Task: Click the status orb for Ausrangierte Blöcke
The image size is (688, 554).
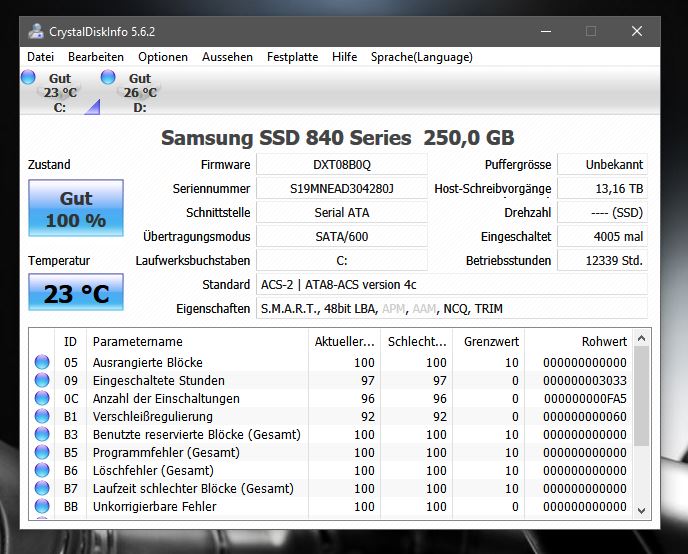Action: pyautogui.click(x=42, y=362)
